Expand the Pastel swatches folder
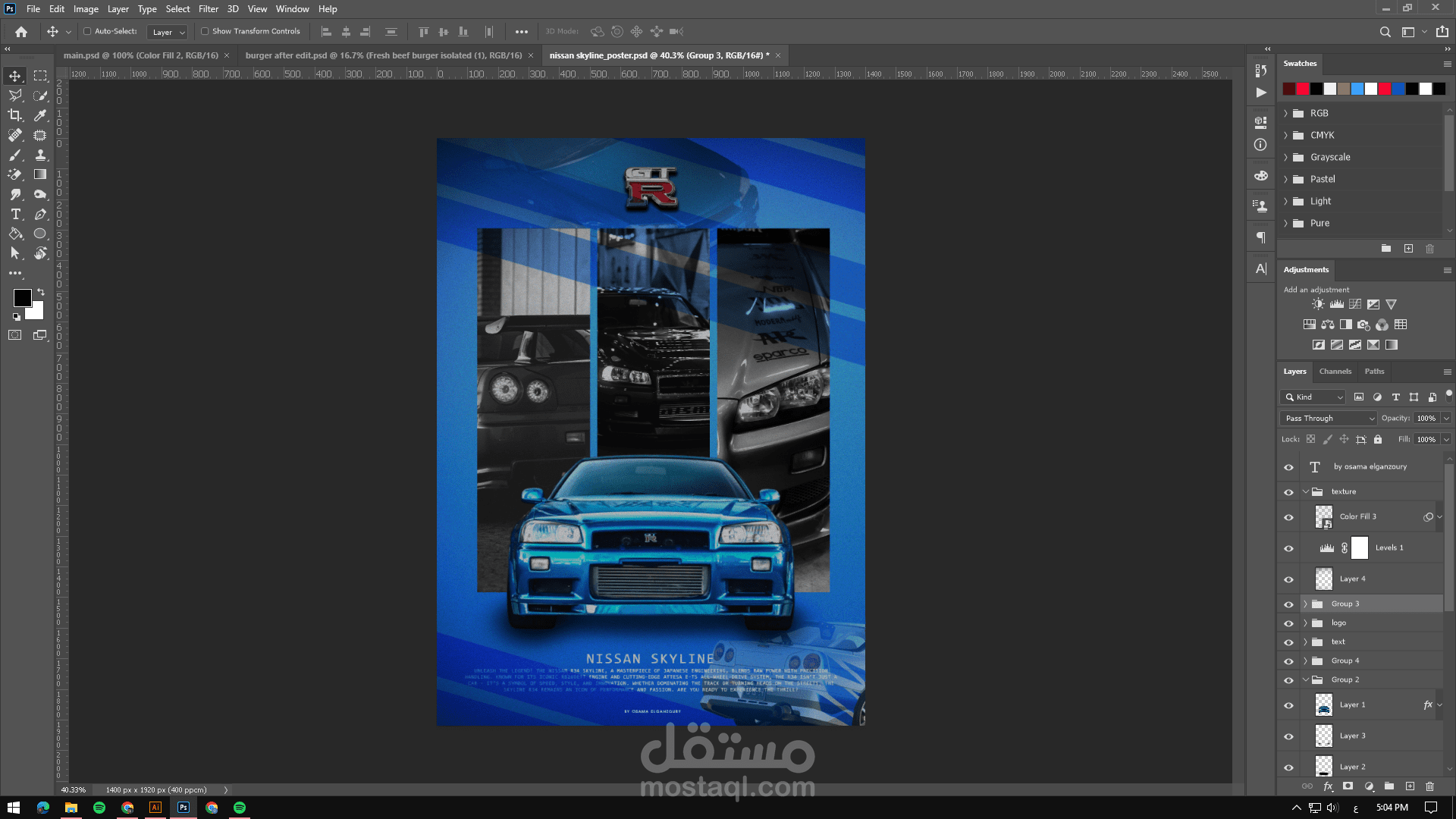 click(x=1286, y=179)
